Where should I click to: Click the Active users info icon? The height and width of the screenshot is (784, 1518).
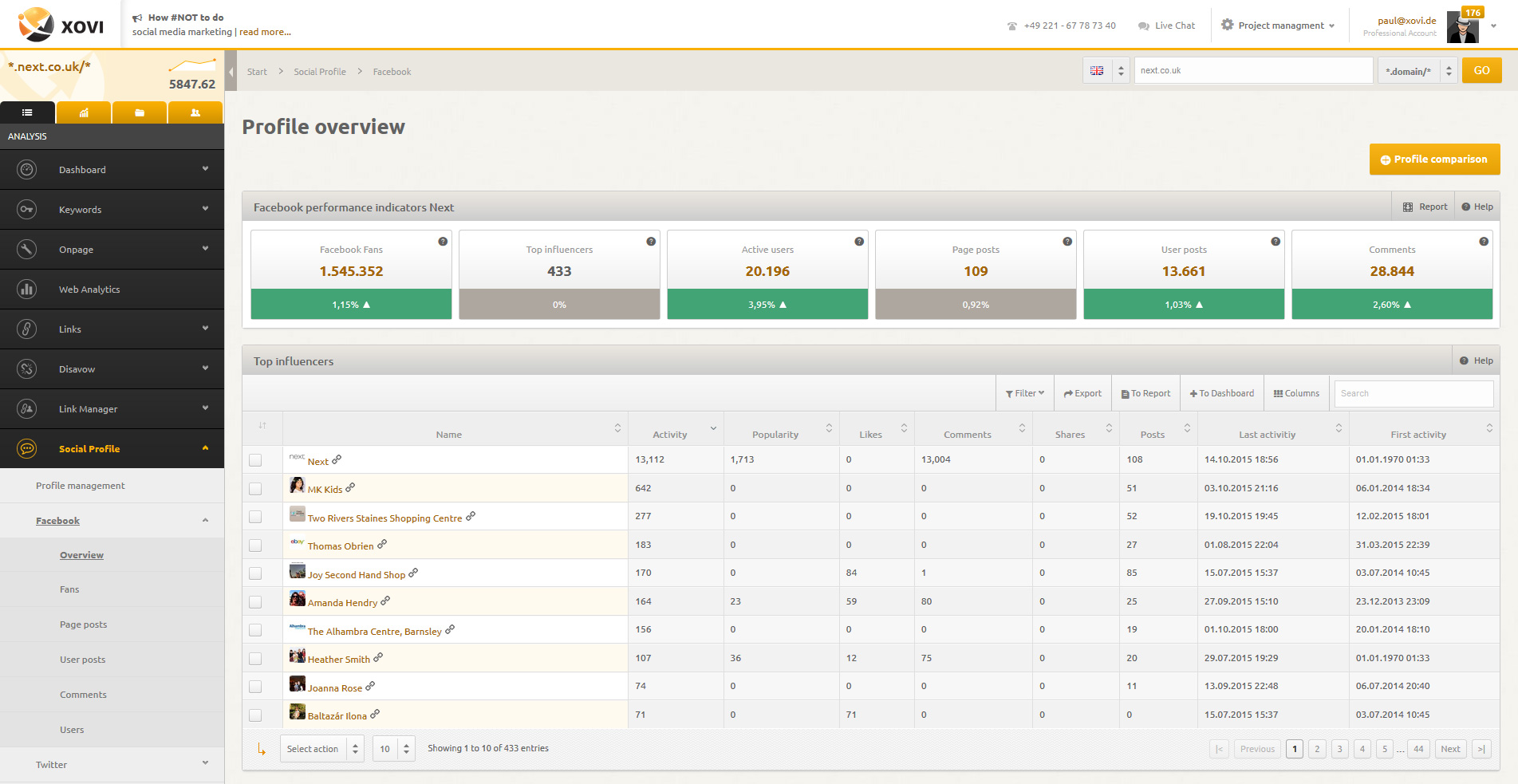click(x=859, y=242)
